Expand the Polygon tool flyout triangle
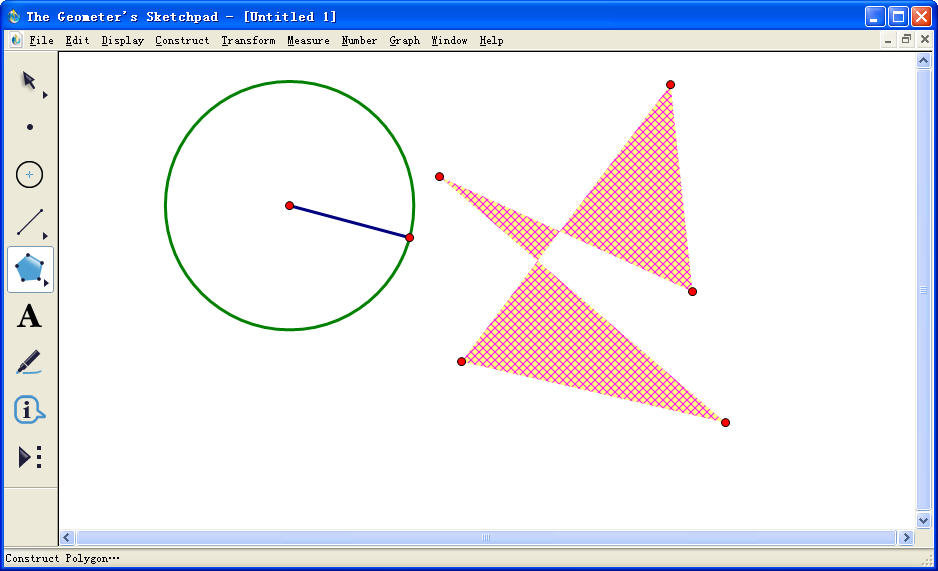Image resolution: width=938 pixels, height=571 pixels. tap(46, 283)
